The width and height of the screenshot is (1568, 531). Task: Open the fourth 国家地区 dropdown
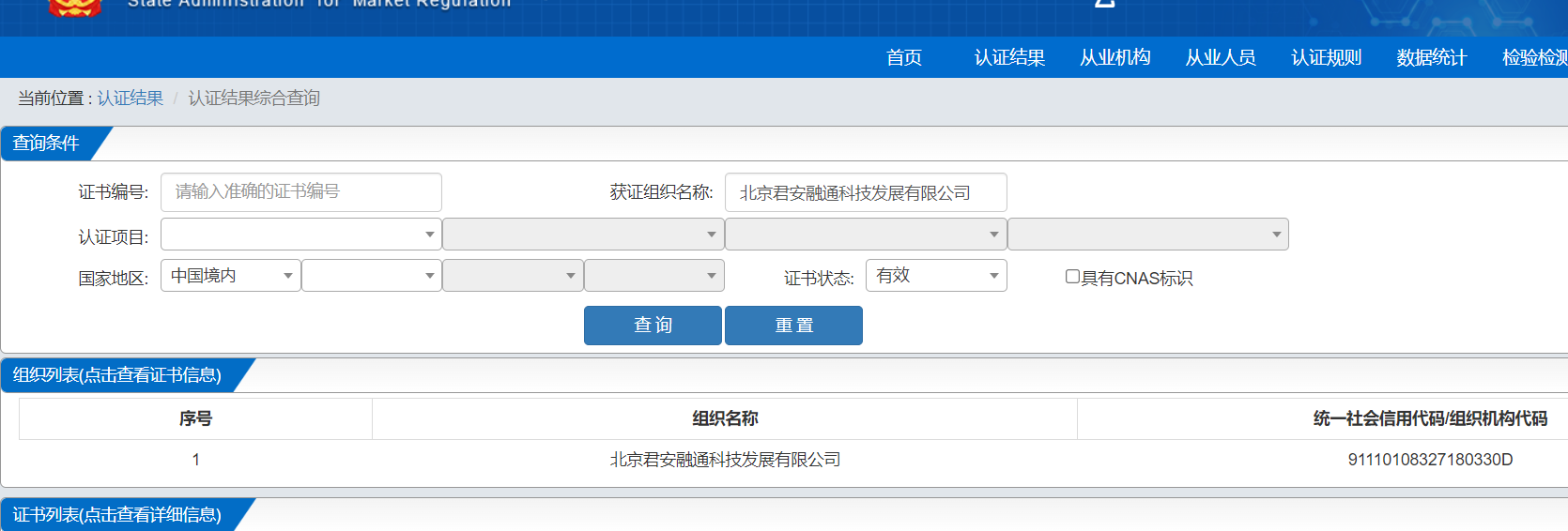click(654, 276)
